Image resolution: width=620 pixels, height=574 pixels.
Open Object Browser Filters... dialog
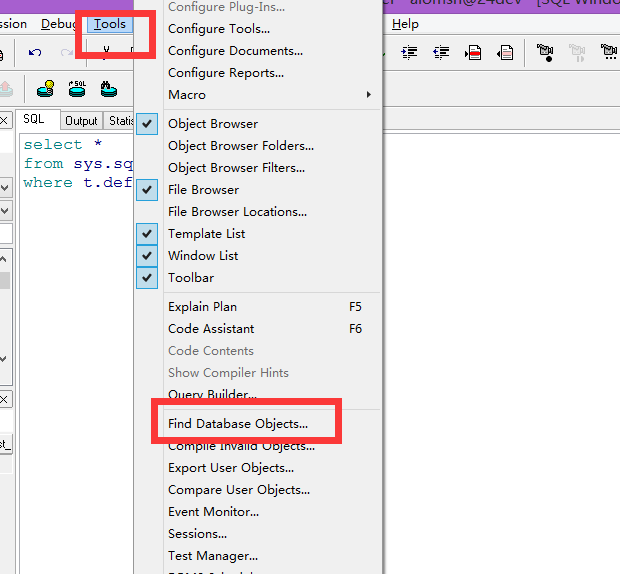tap(236, 168)
